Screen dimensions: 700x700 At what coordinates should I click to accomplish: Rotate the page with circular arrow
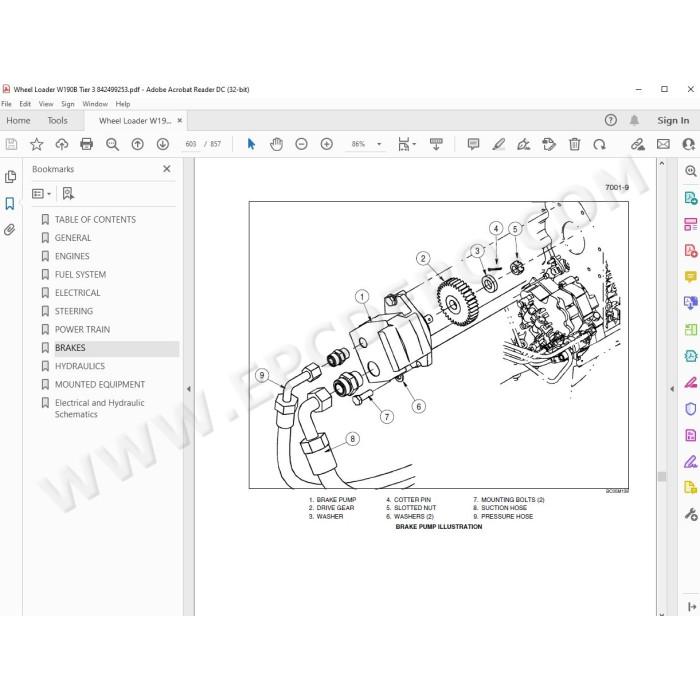coord(600,144)
